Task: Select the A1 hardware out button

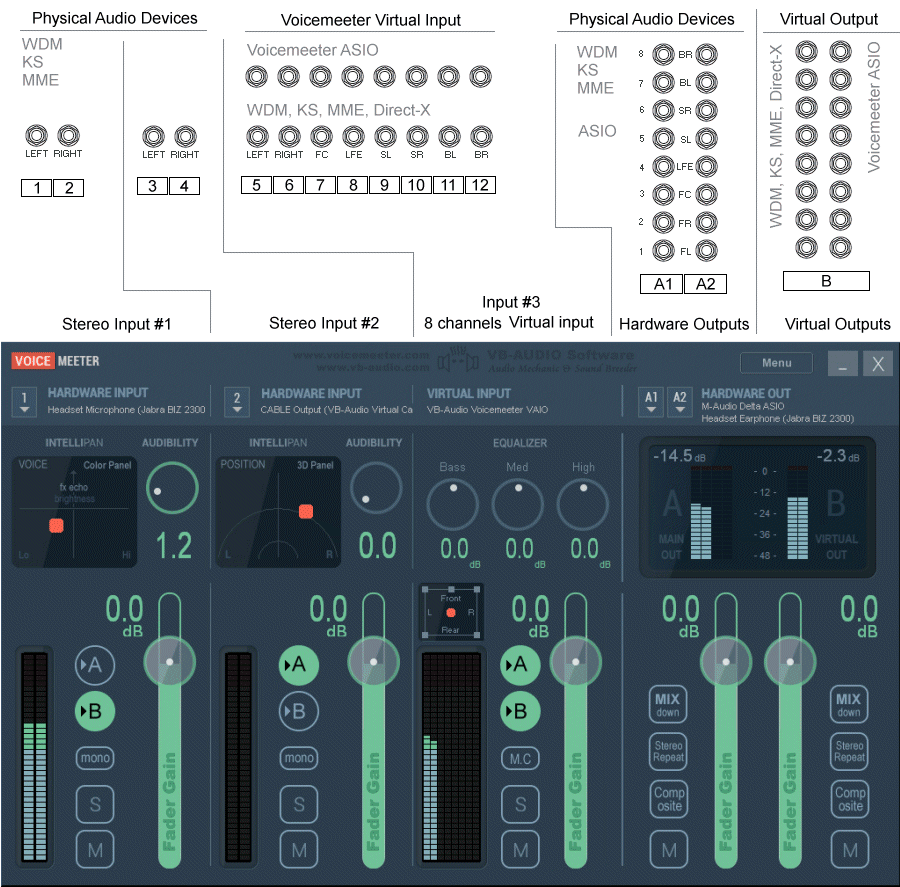Action: pos(651,400)
